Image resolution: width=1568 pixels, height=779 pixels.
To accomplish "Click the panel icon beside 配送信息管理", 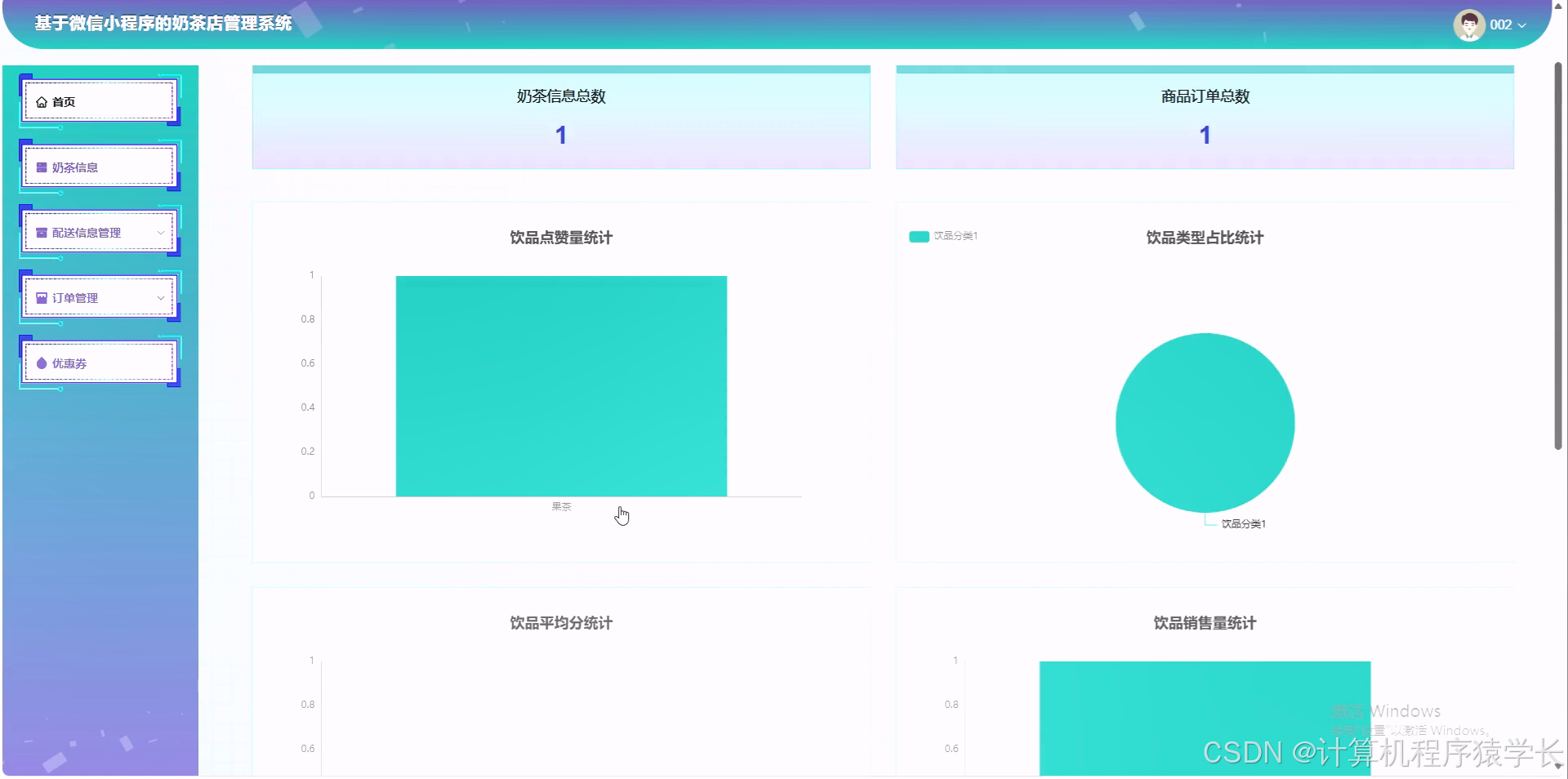I will pos(41,232).
